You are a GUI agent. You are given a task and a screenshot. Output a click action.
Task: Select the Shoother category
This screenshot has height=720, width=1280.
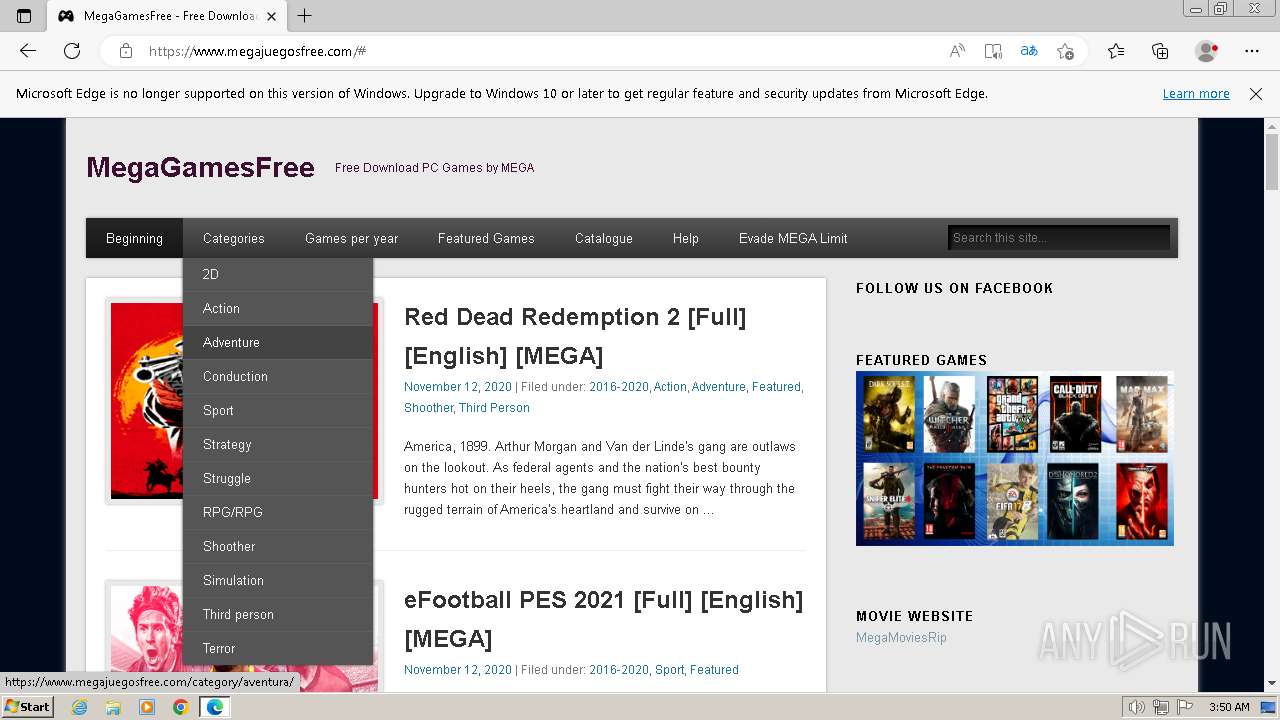(278, 546)
